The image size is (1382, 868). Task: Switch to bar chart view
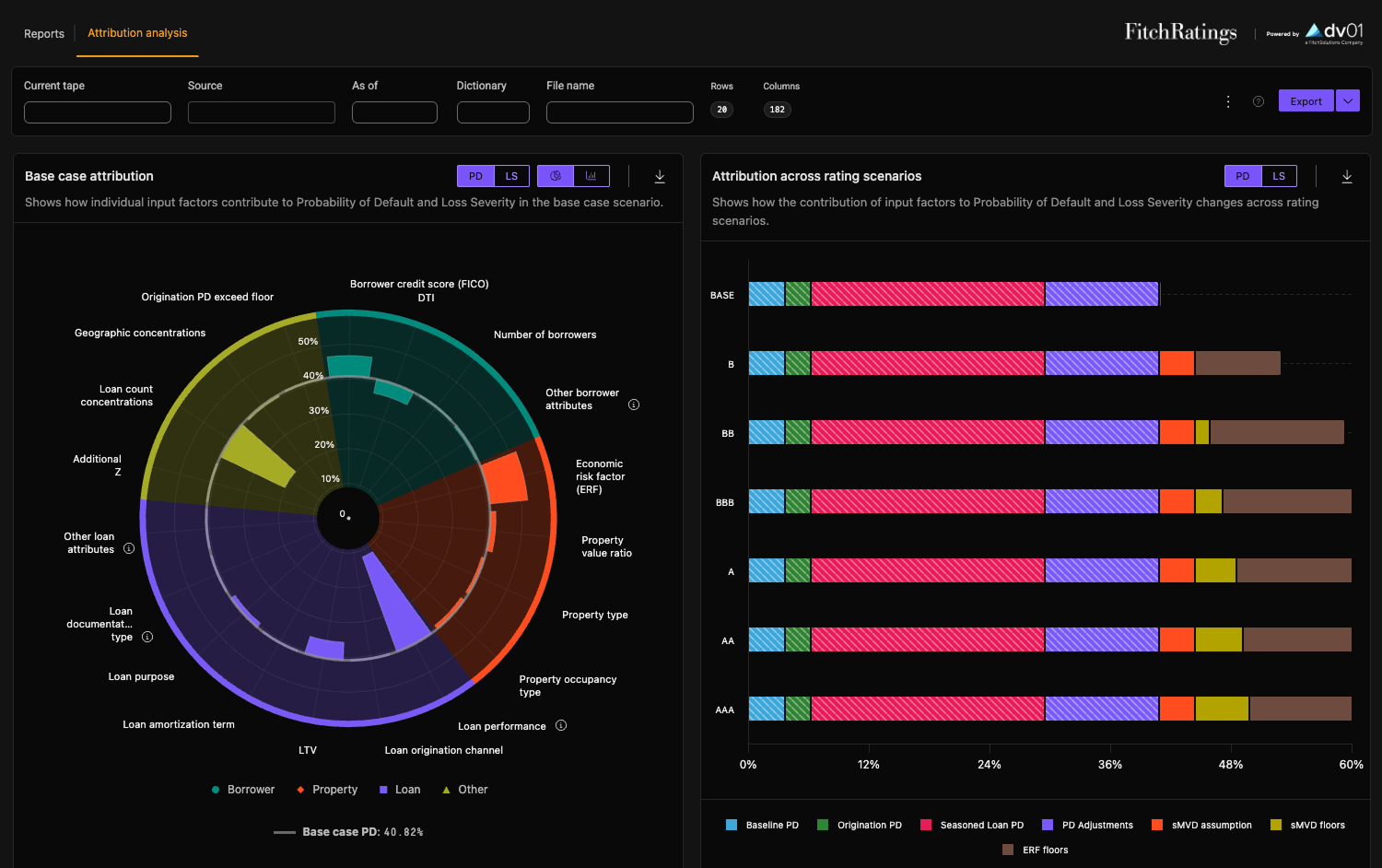coord(591,176)
